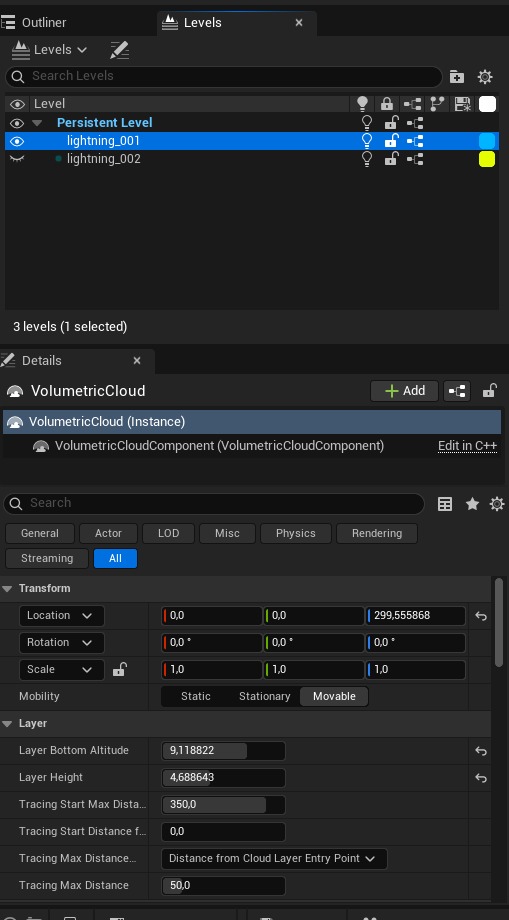Expand Tracing Max Distance mode dropdown
The image size is (509, 920).
(x=274, y=858)
